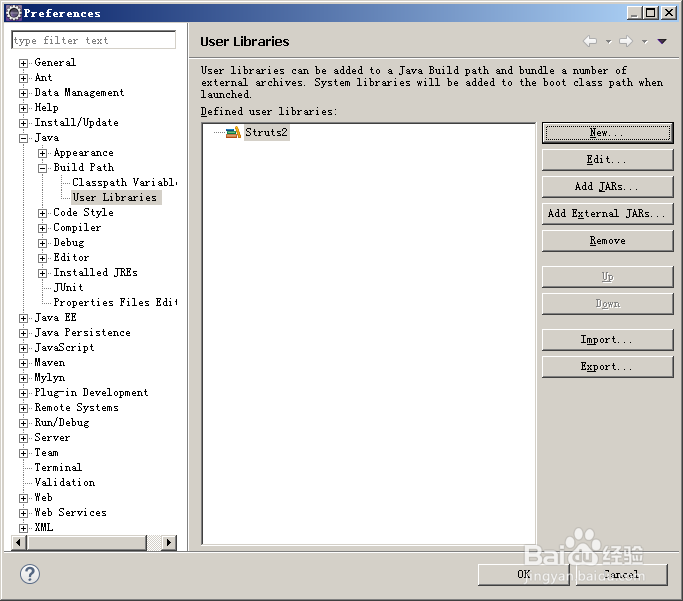Screen dimensions: 683x601
Task: Click the Export... button
Action: (x=607, y=367)
